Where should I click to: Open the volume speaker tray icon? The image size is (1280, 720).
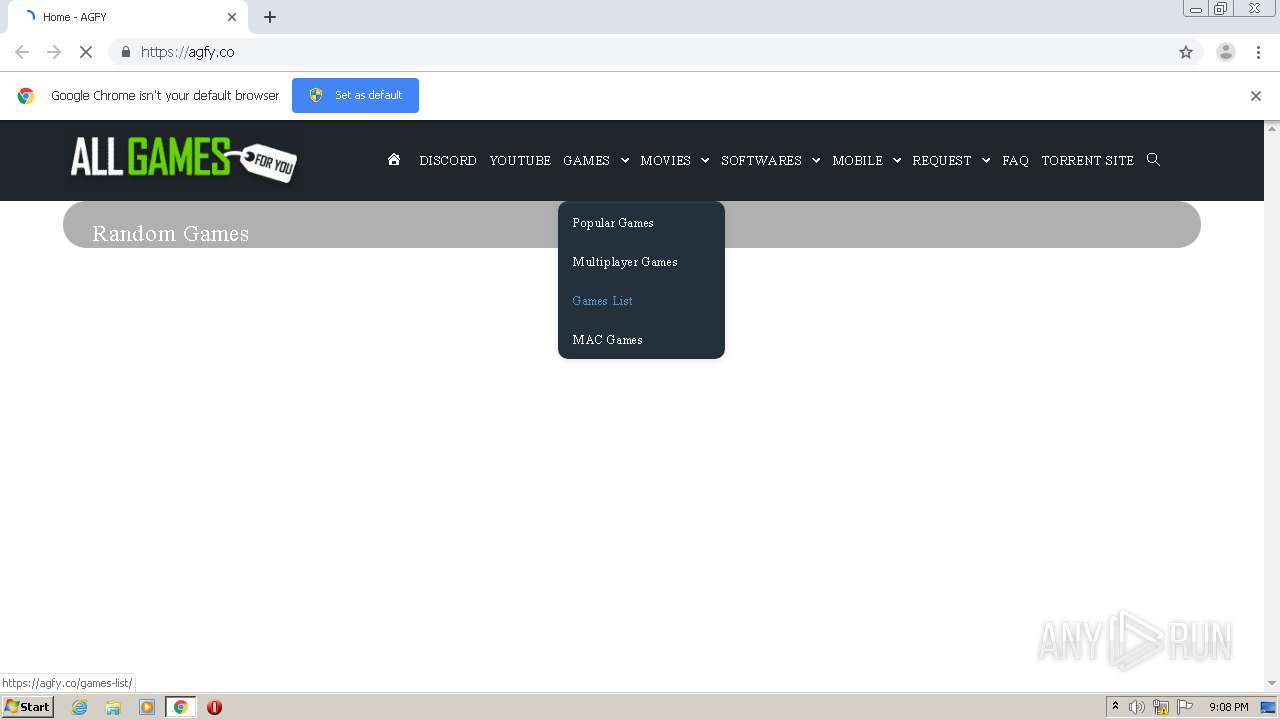tap(1137, 707)
